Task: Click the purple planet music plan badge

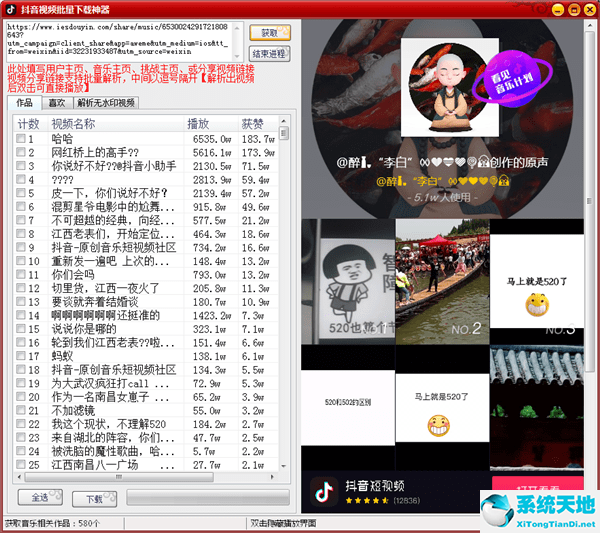Action: pos(512,81)
